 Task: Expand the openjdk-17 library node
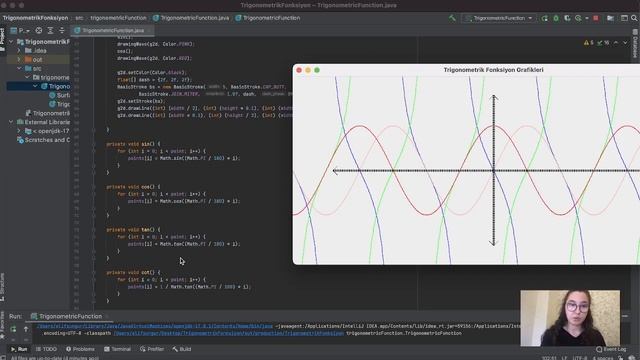coord(19,131)
